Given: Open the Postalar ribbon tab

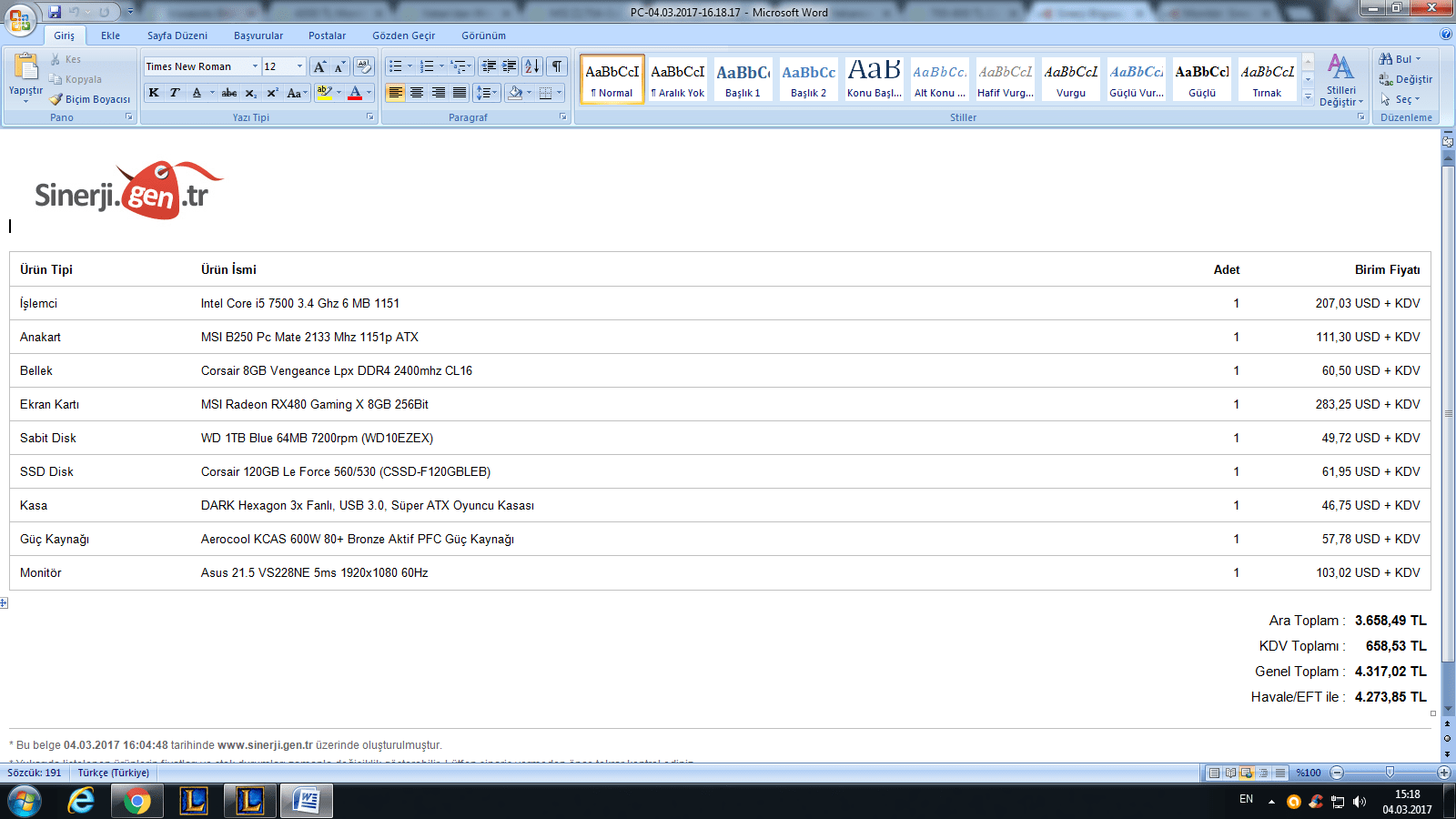Looking at the screenshot, I should coord(327,35).
